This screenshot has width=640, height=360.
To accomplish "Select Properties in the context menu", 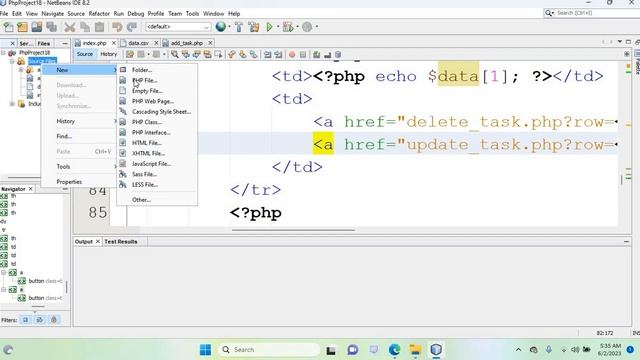I will point(79,182).
